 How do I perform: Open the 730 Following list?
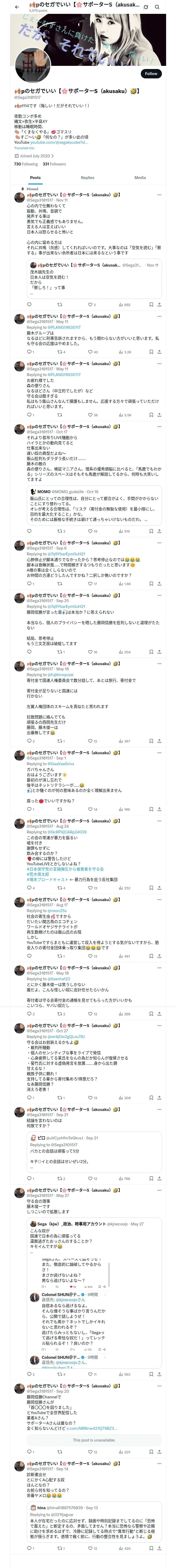point(26,164)
